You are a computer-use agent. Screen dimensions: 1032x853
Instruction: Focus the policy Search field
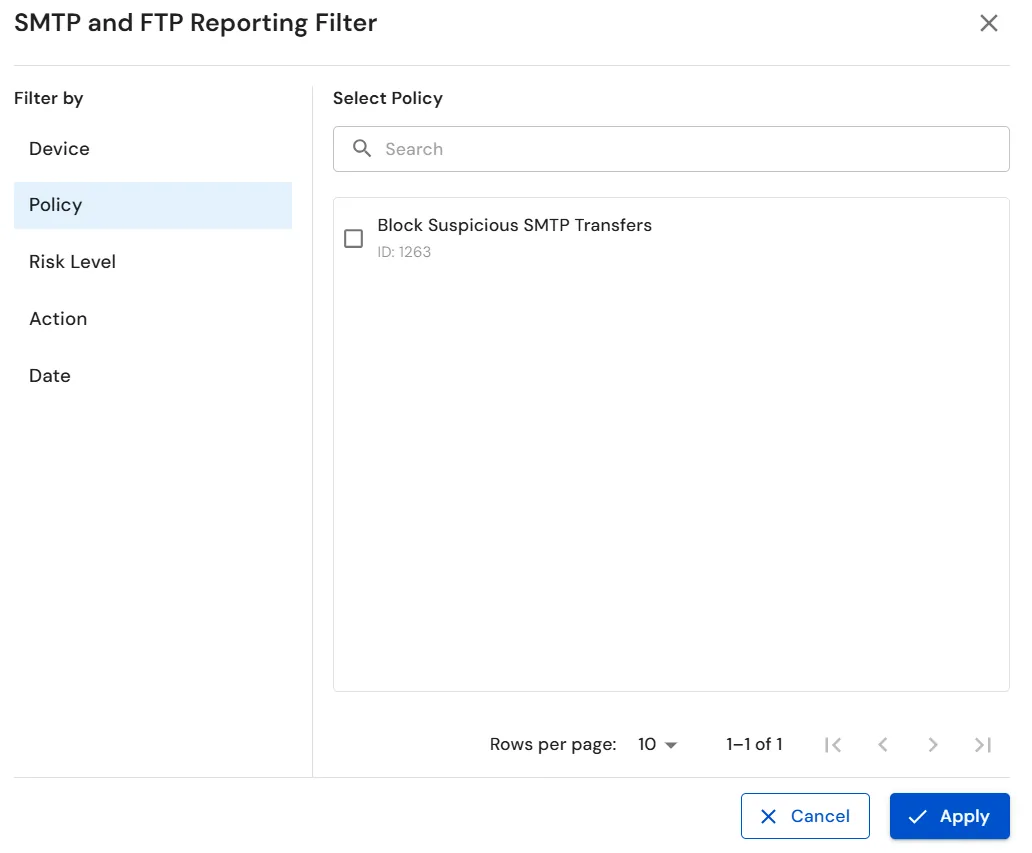pyautogui.click(x=671, y=149)
